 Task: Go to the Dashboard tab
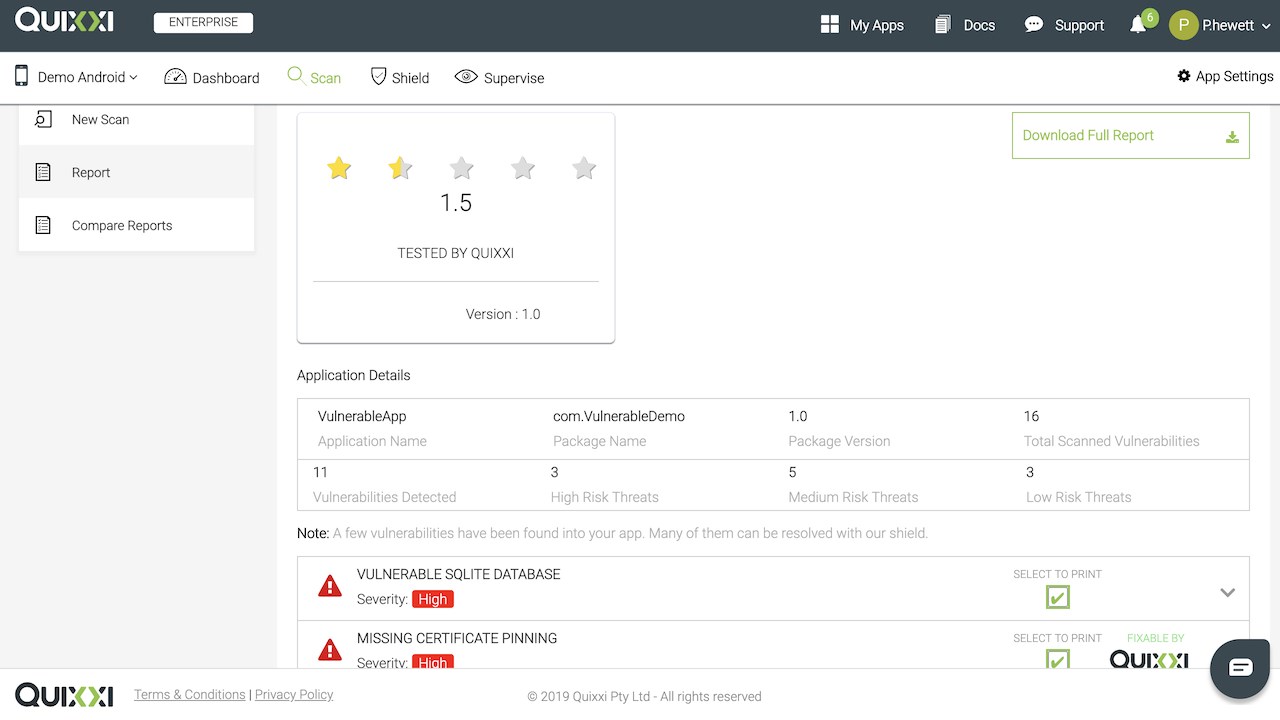212,77
